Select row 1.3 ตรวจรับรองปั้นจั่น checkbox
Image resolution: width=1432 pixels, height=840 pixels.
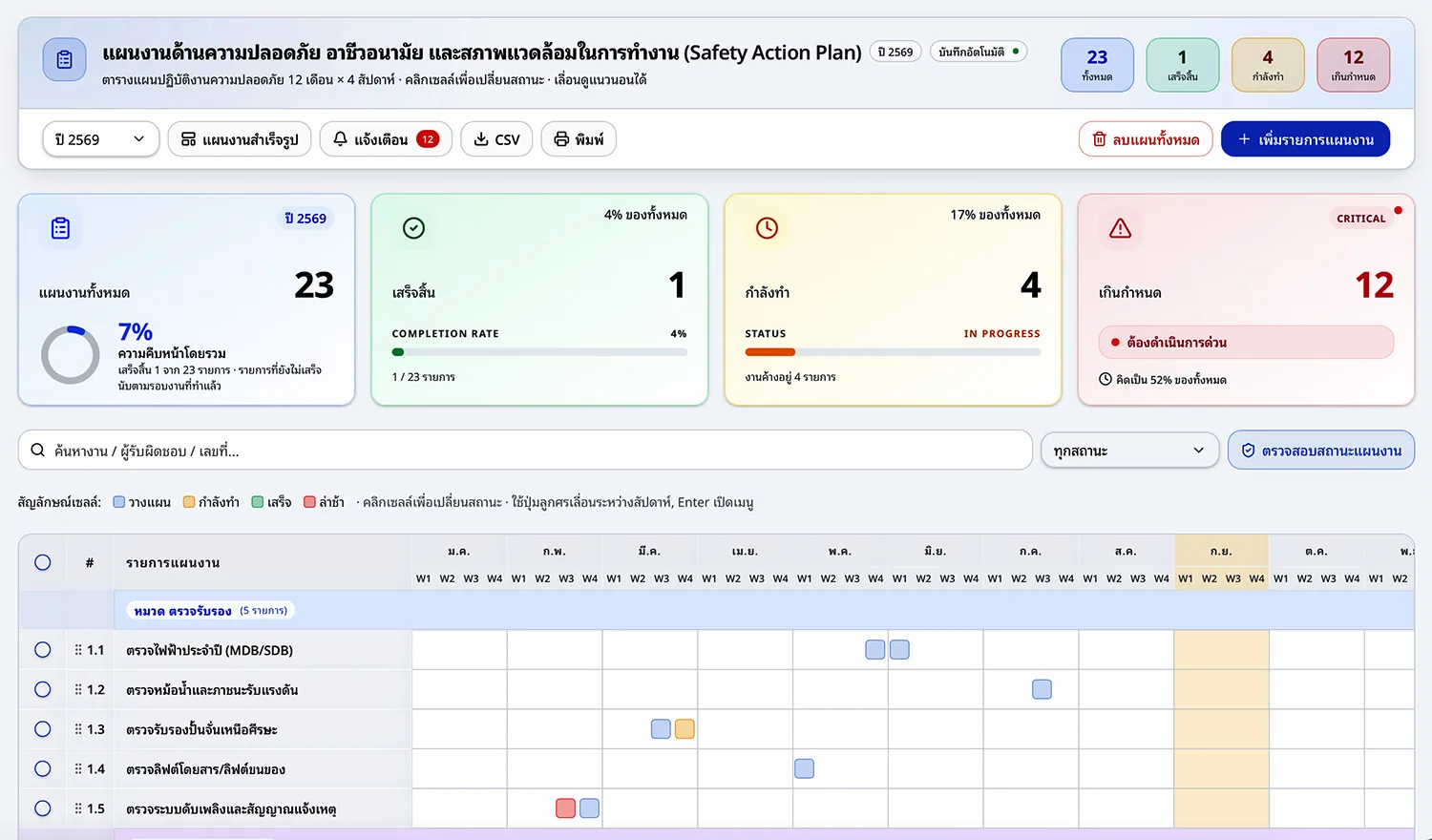pyautogui.click(x=43, y=729)
